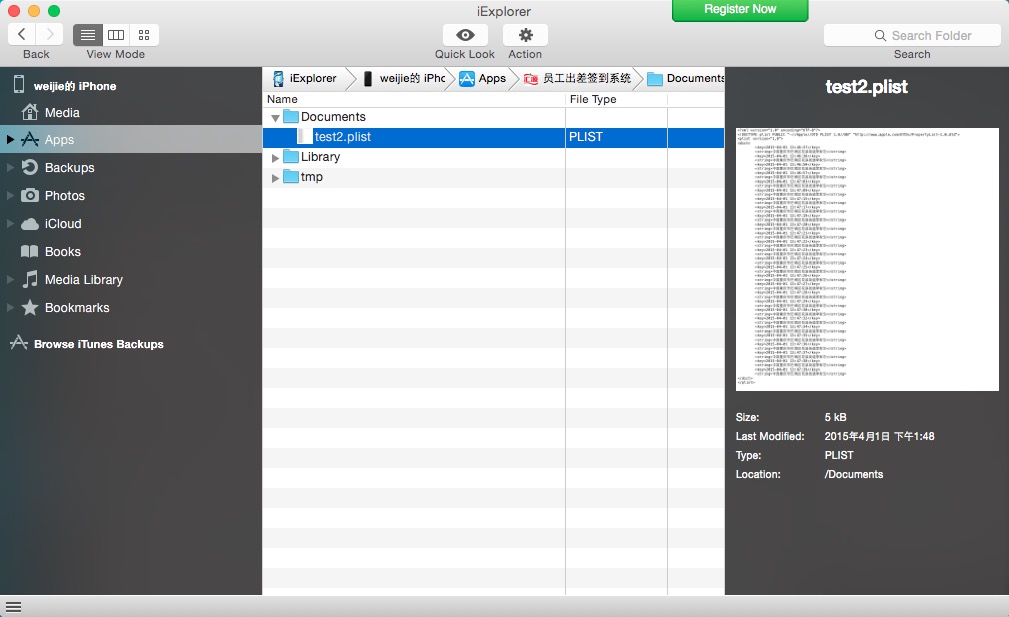1009x617 pixels.
Task: Click the Last Modified date value
Action: (879, 436)
